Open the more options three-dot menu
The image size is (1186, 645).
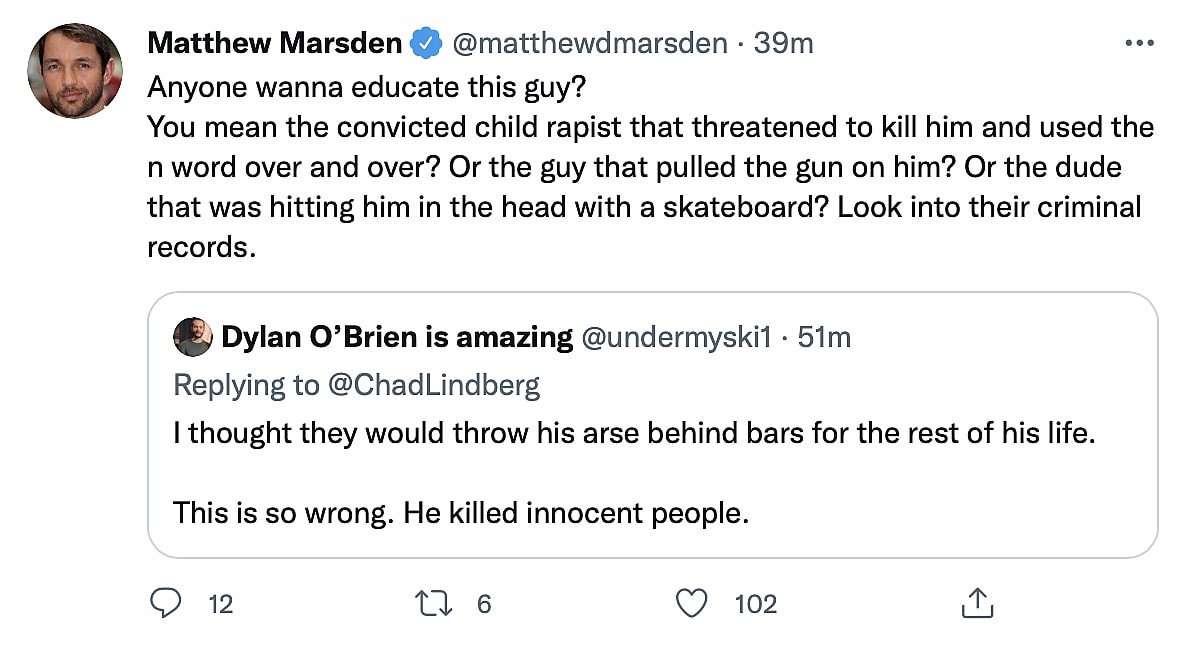tap(1139, 44)
